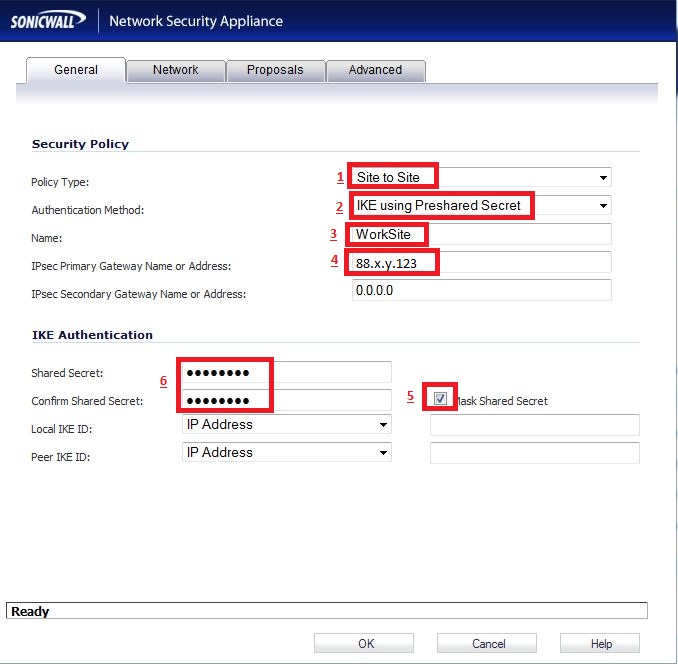Click the Local IKE ID value field

pyautogui.click(x=534, y=426)
